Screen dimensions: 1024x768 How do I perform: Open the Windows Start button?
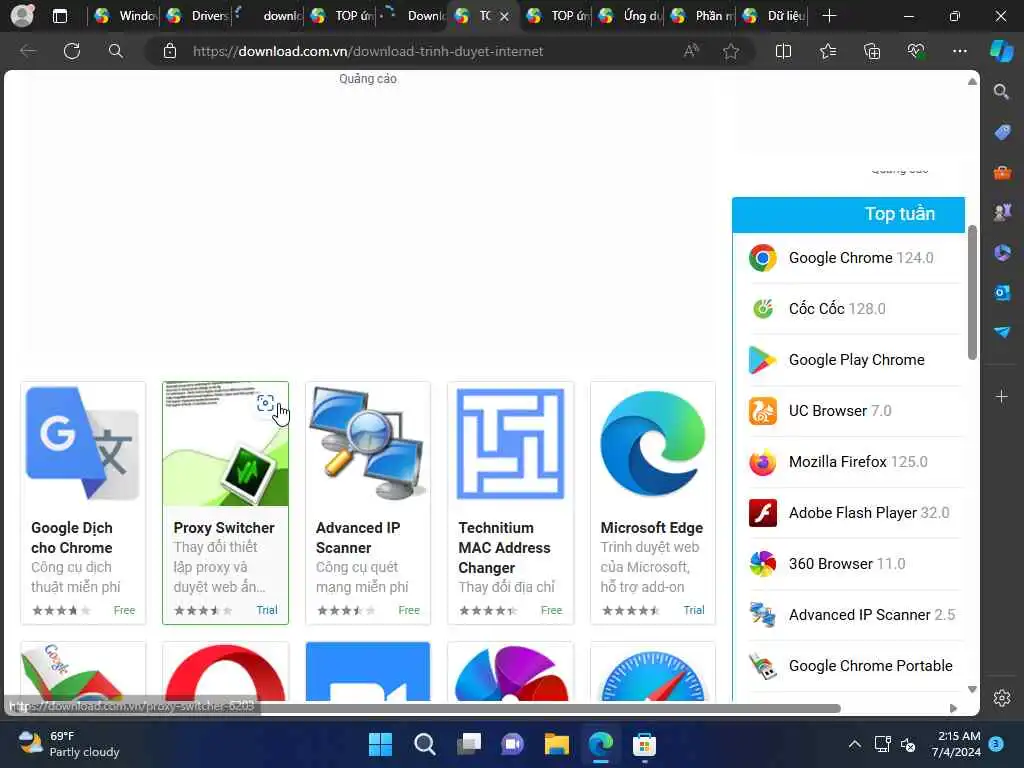point(380,744)
